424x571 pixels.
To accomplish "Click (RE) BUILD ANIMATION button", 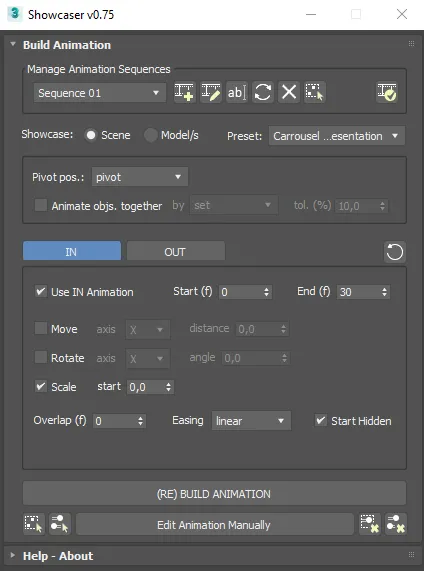I will pyautogui.click(x=214, y=493).
